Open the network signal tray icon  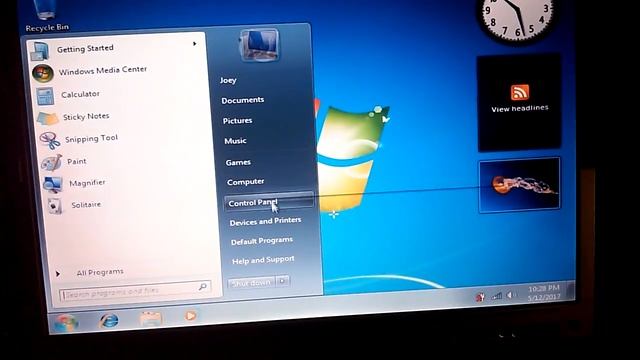coord(496,296)
